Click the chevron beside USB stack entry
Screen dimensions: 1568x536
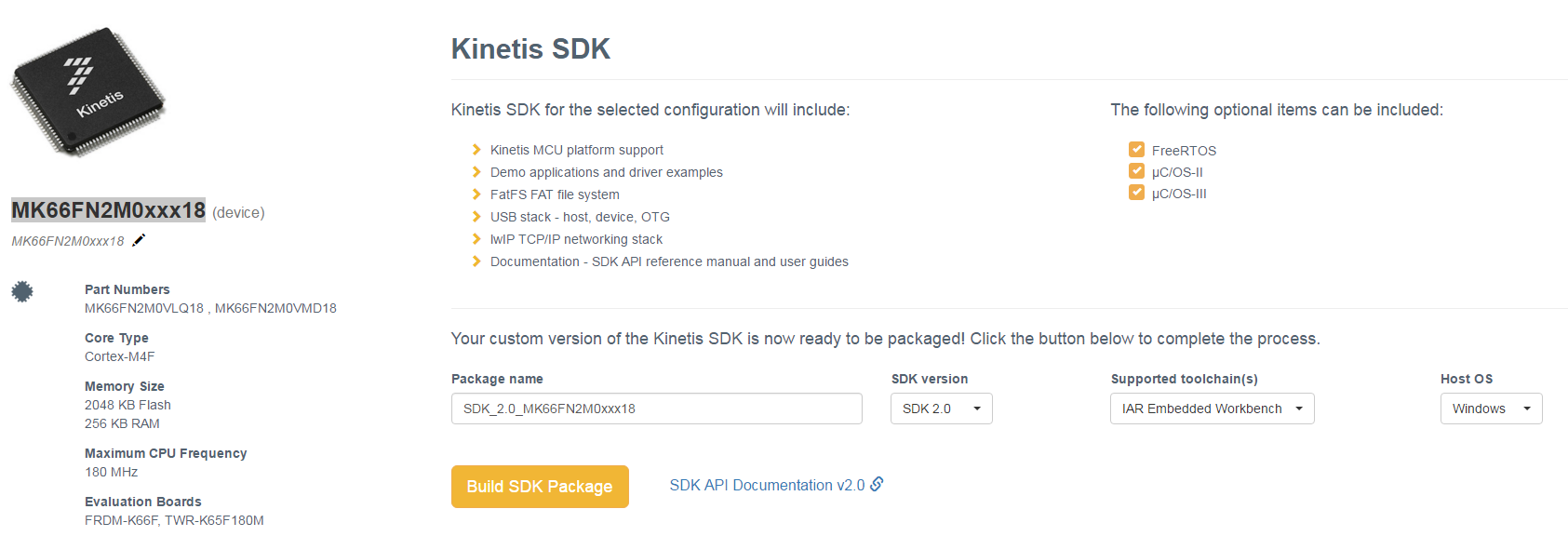(x=476, y=217)
